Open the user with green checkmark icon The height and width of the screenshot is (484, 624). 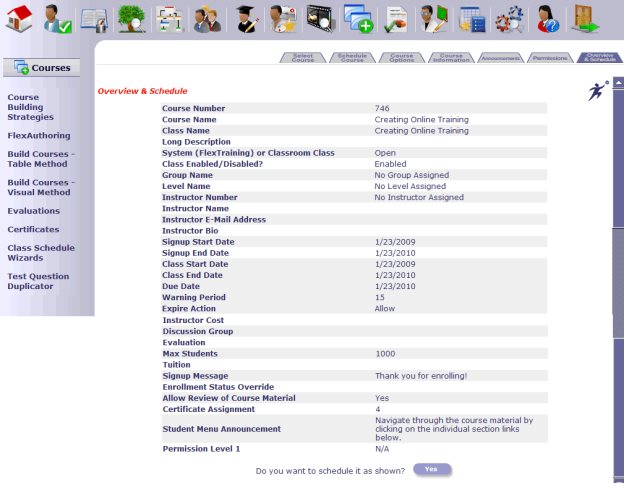(x=57, y=19)
